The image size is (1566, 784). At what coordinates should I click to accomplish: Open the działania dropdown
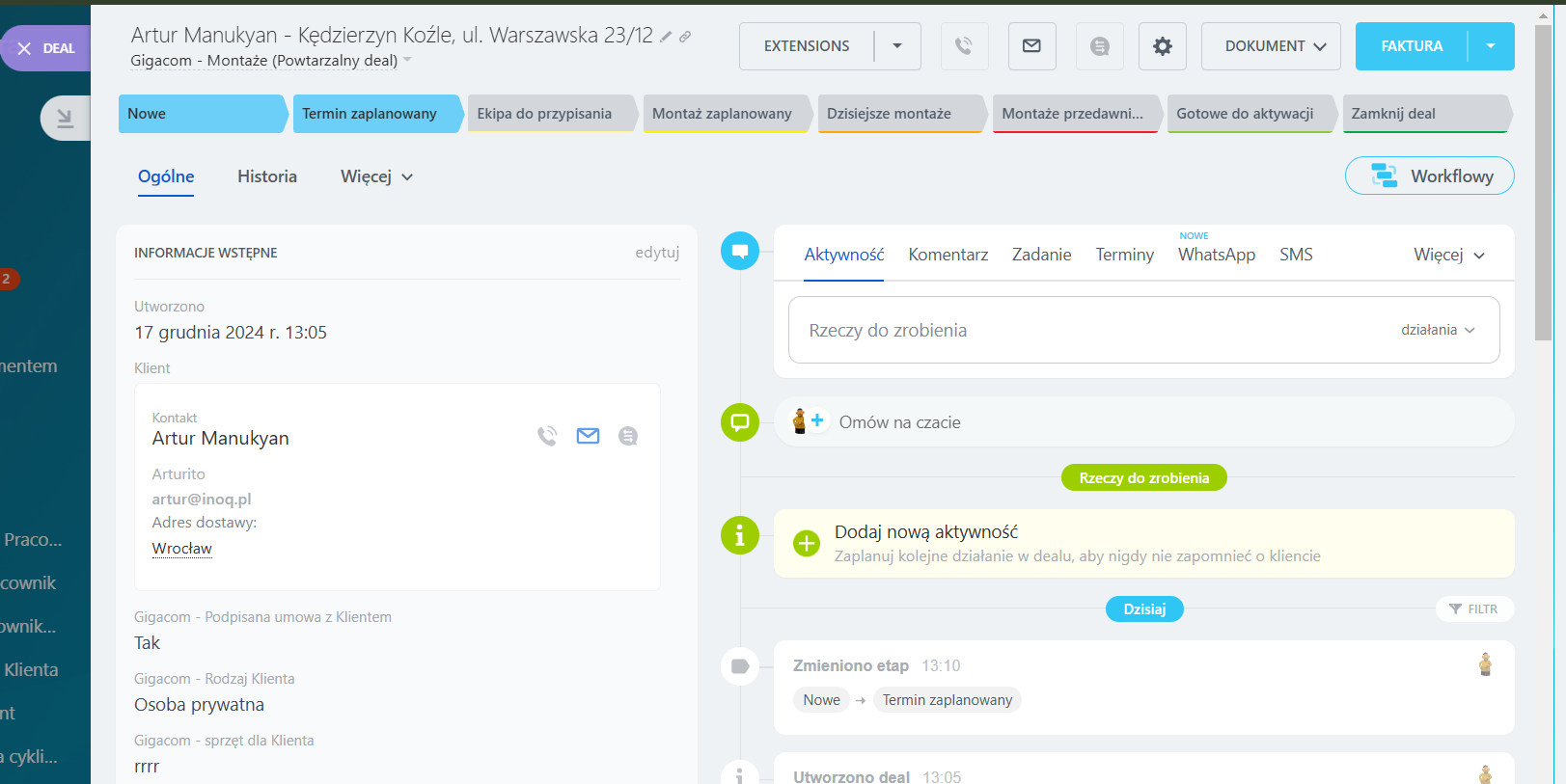1438,330
